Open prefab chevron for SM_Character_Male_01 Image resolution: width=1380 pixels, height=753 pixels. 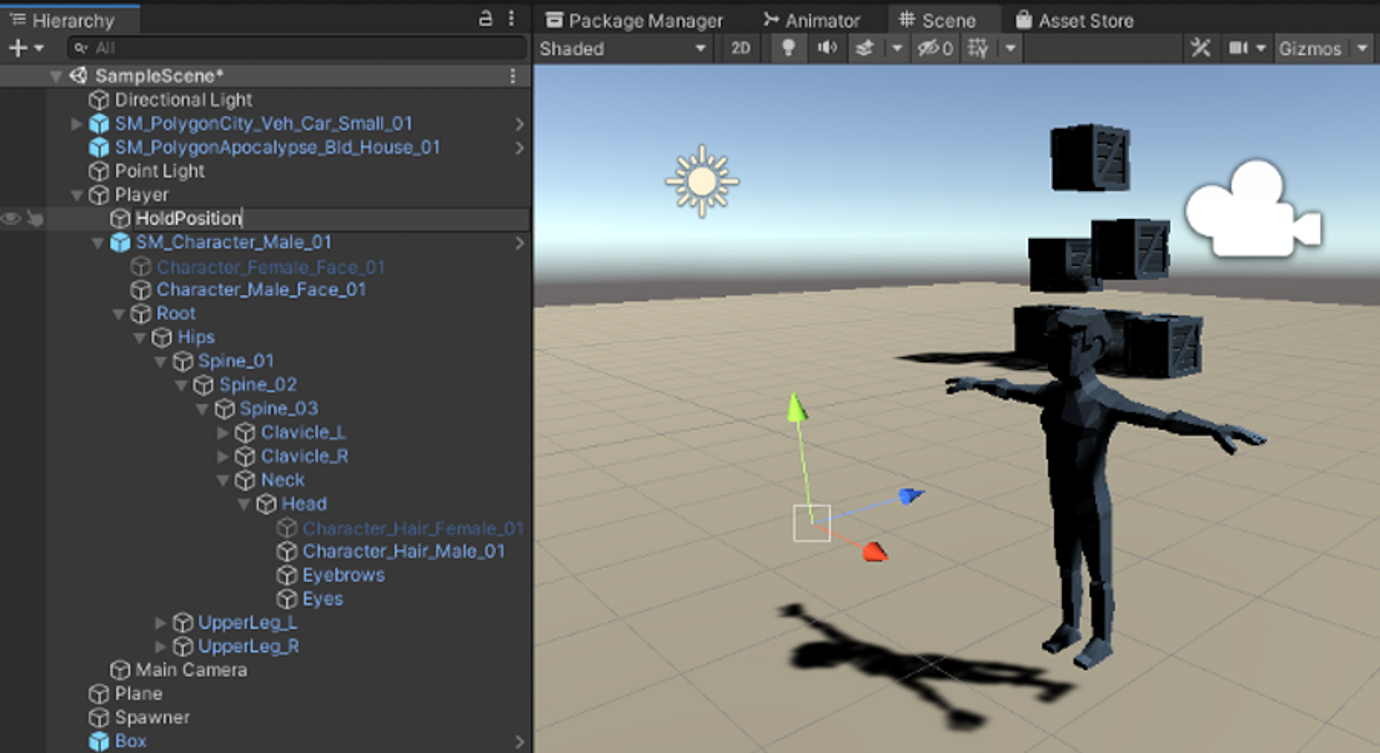519,243
